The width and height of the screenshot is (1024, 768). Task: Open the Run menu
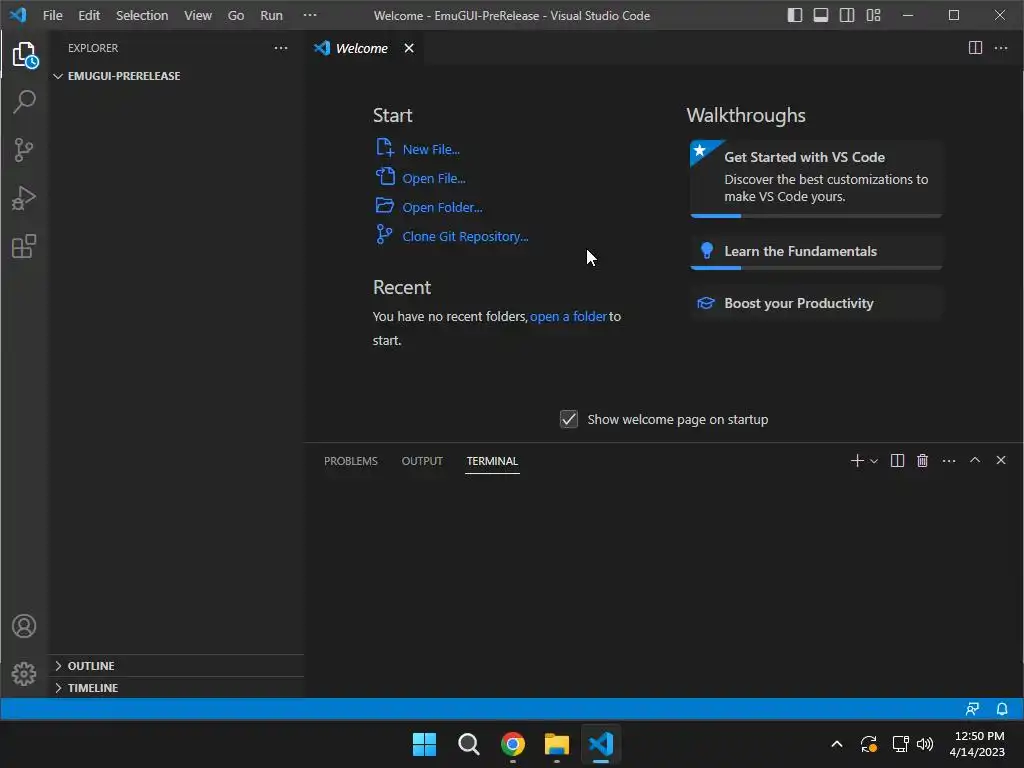pyautogui.click(x=271, y=15)
